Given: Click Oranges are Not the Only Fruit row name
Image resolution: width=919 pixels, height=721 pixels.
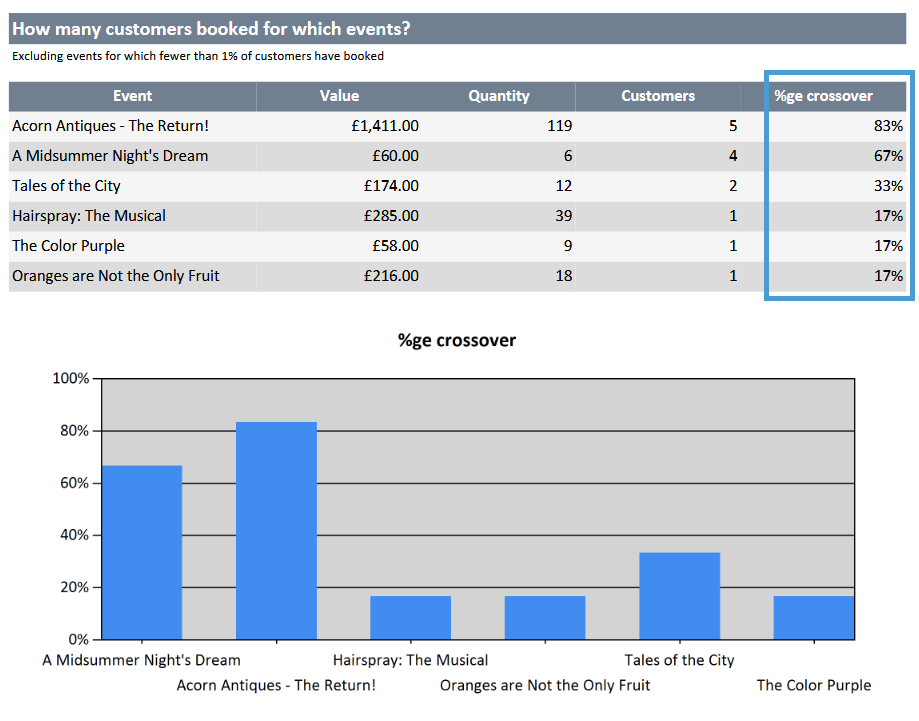Looking at the screenshot, I should coord(116,276).
